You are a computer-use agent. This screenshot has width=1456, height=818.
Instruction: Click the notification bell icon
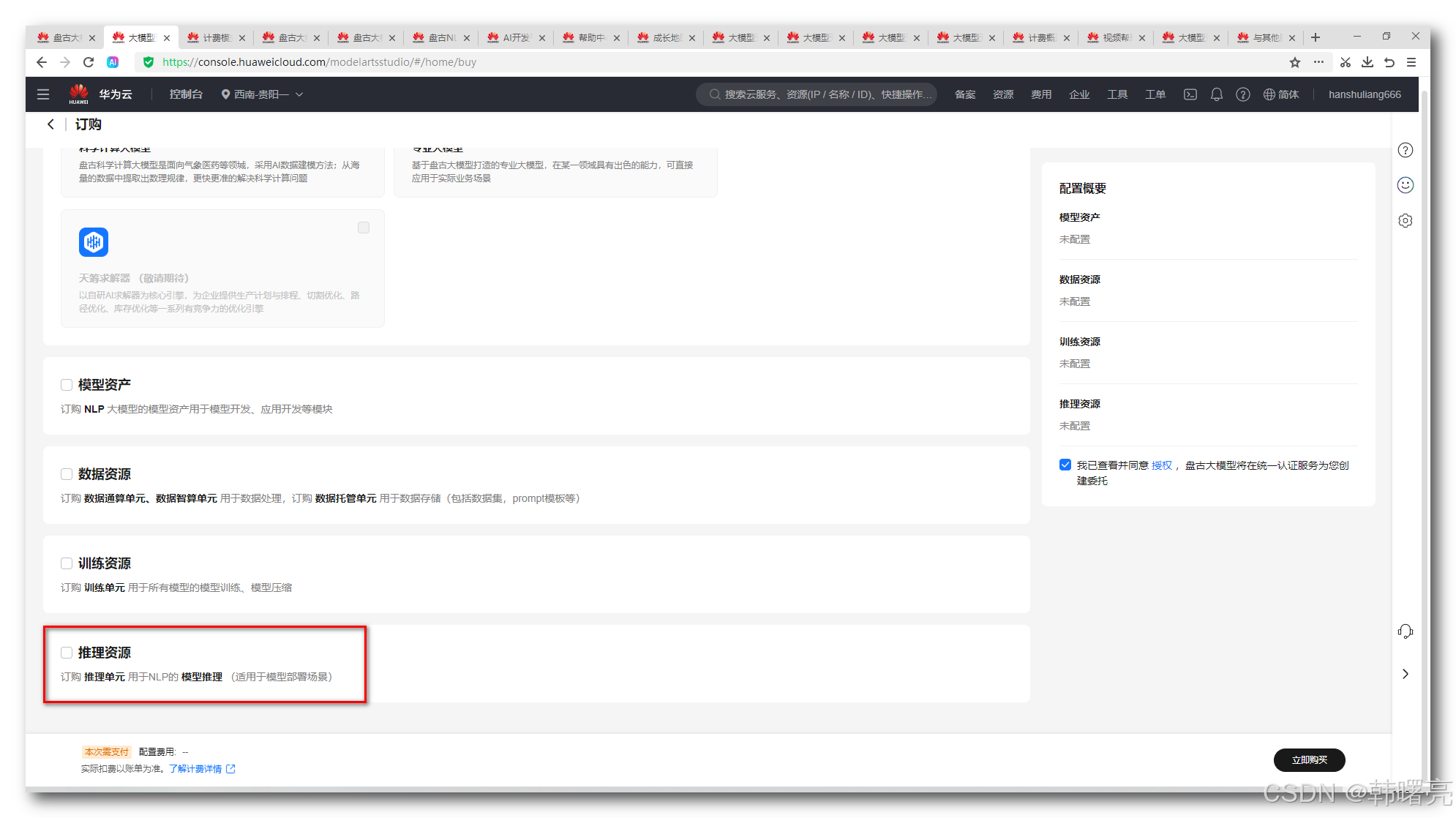pos(1216,94)
